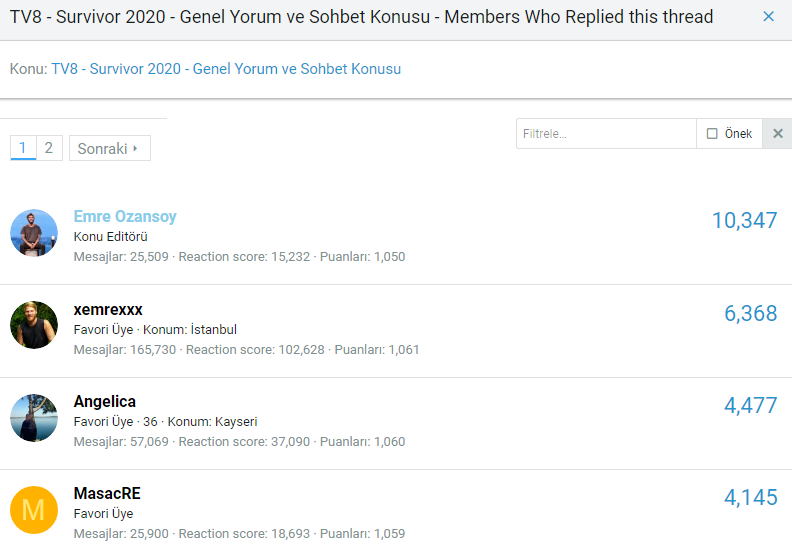Open MasacRE's username link
Image resolution: width=792 pixels, height=549 pixels.
coord(107,494)
